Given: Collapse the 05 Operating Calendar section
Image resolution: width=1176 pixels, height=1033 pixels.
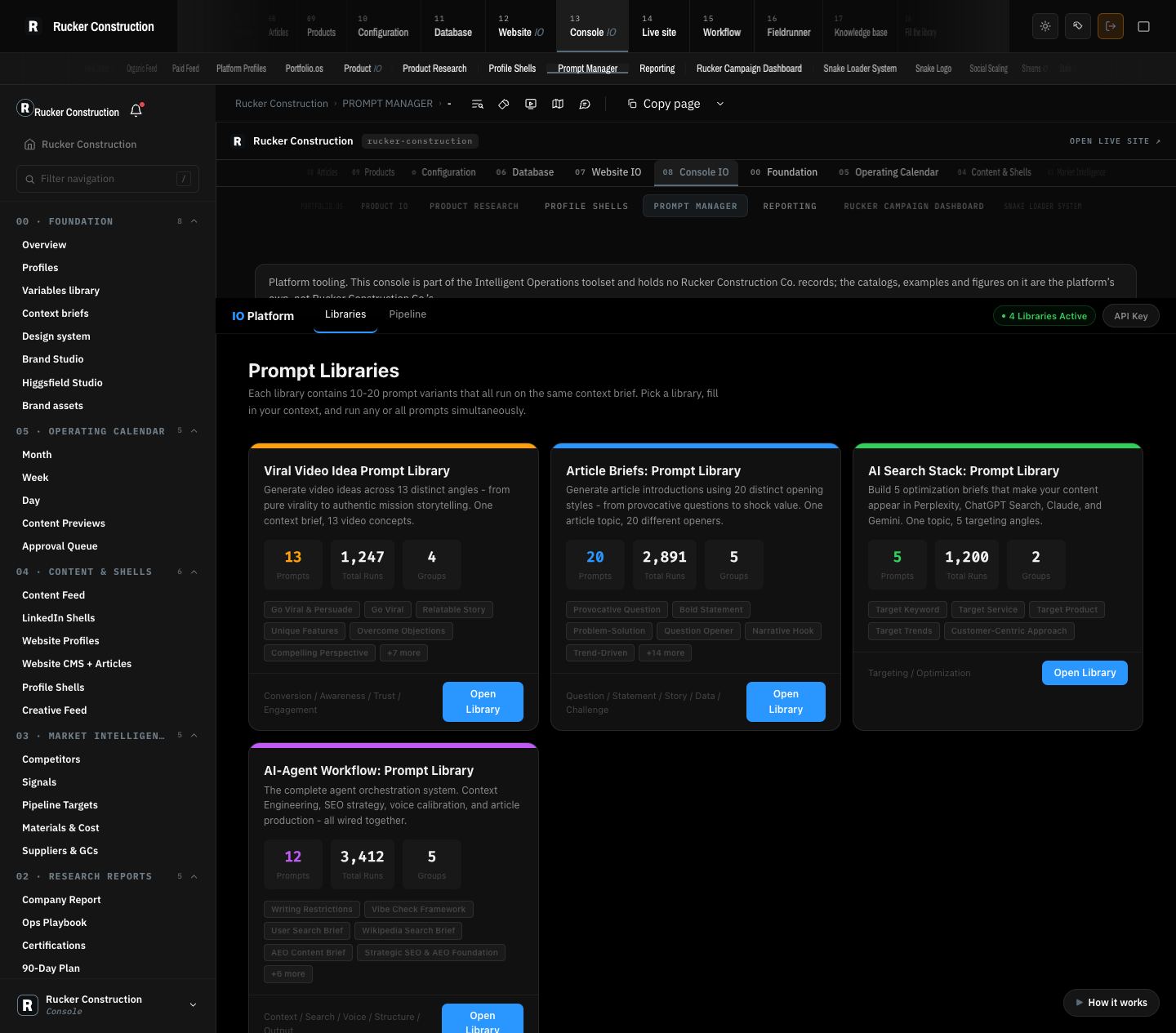Looking at the screenshot, I should pos(194,431).
